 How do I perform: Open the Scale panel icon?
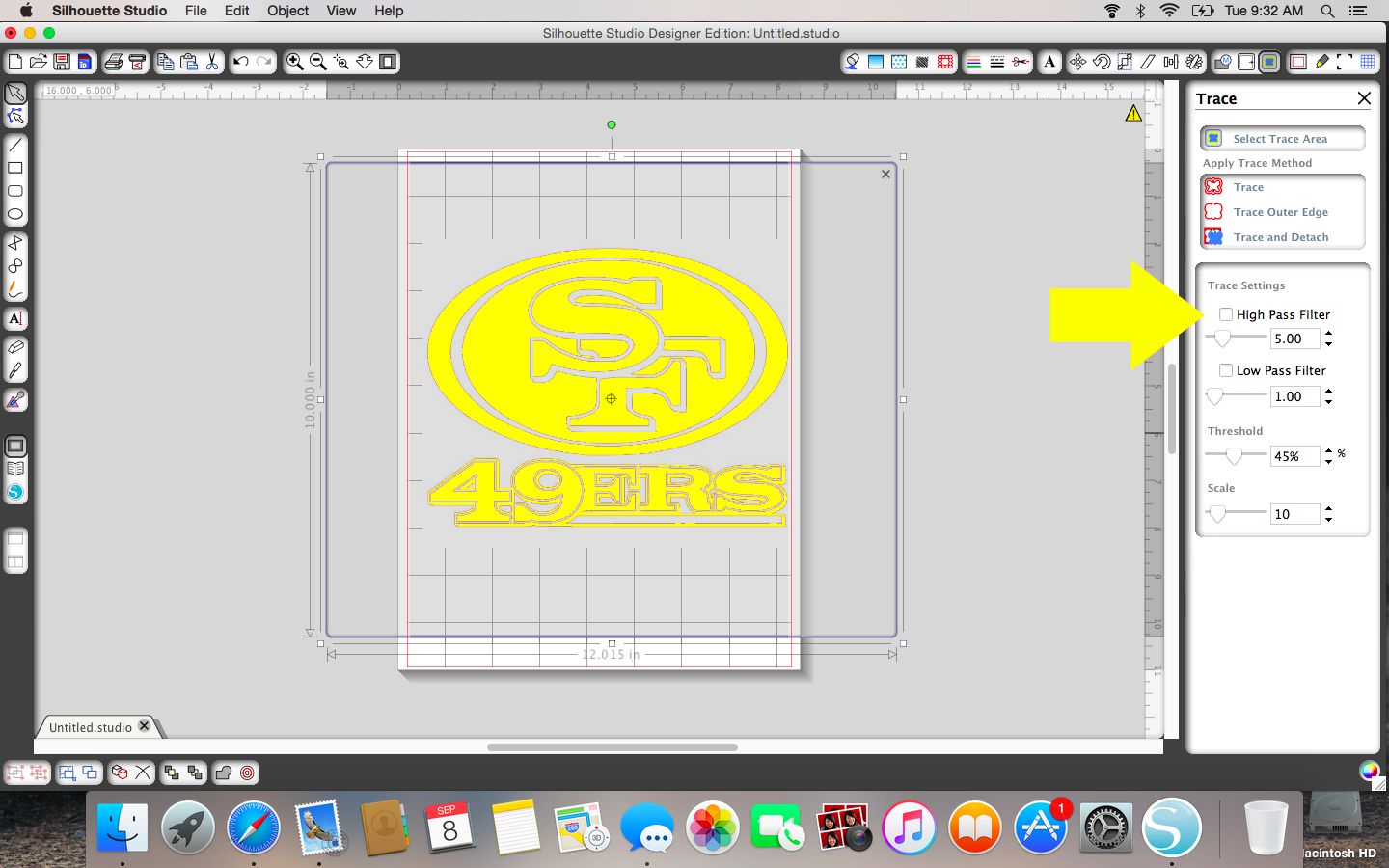(1125, 62)
